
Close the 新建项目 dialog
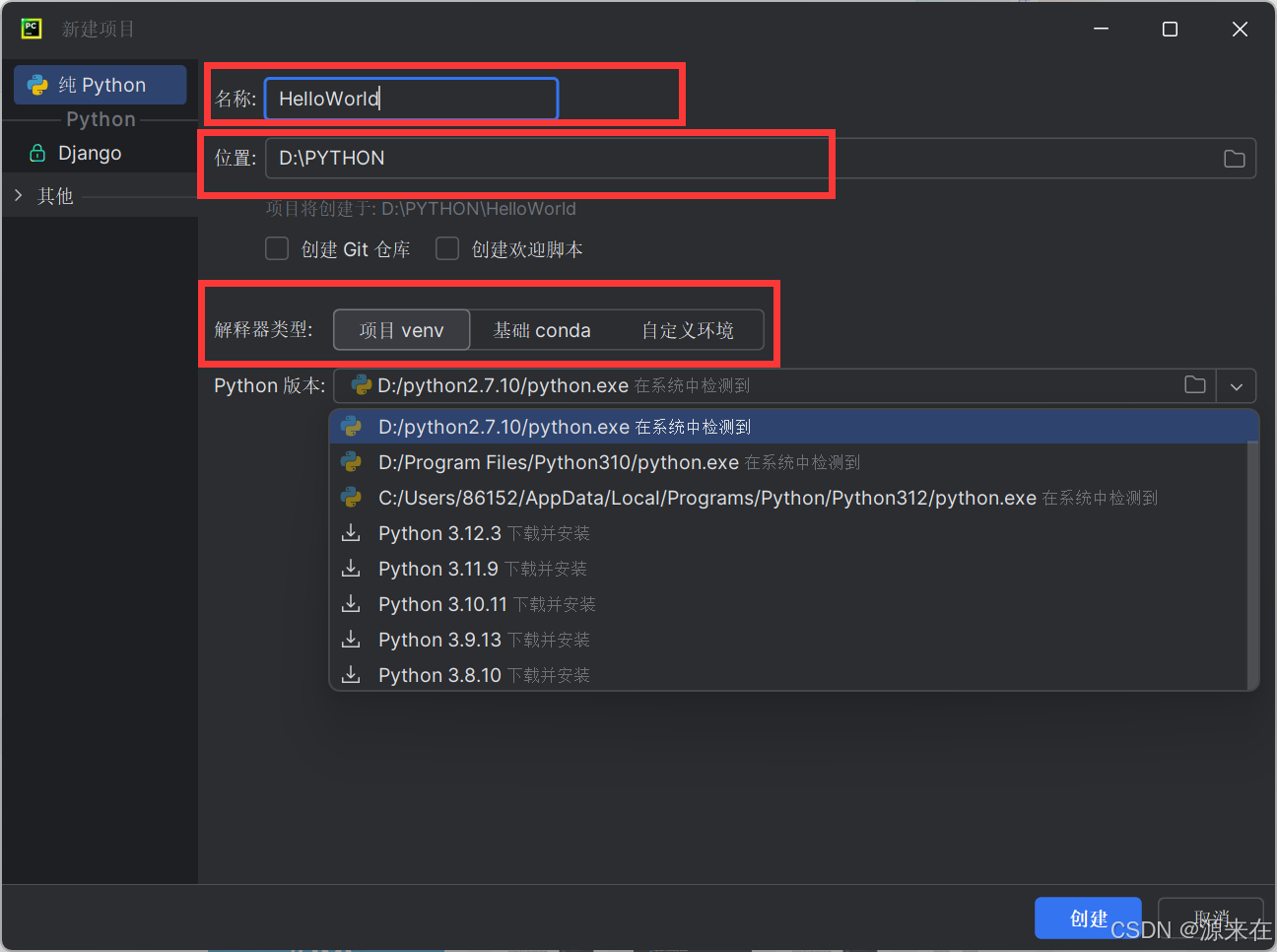click(1240, 29)
